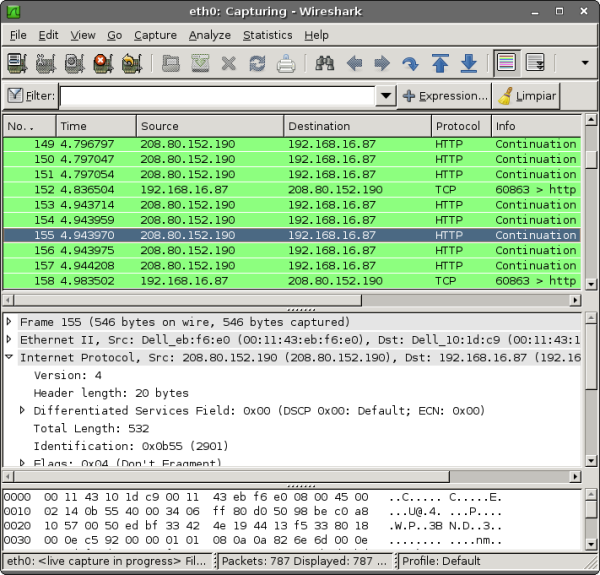Sort by the No. column header
Image resolution: width=600 pixels, height=575 pixels.
pos(29,126)
